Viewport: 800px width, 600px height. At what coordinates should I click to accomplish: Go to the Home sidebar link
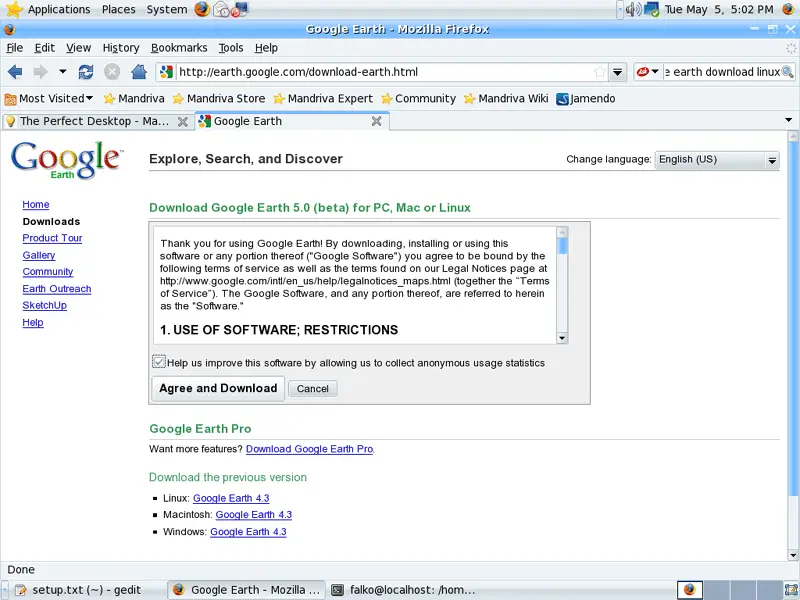pyautogui.click(x=36, y=205)
